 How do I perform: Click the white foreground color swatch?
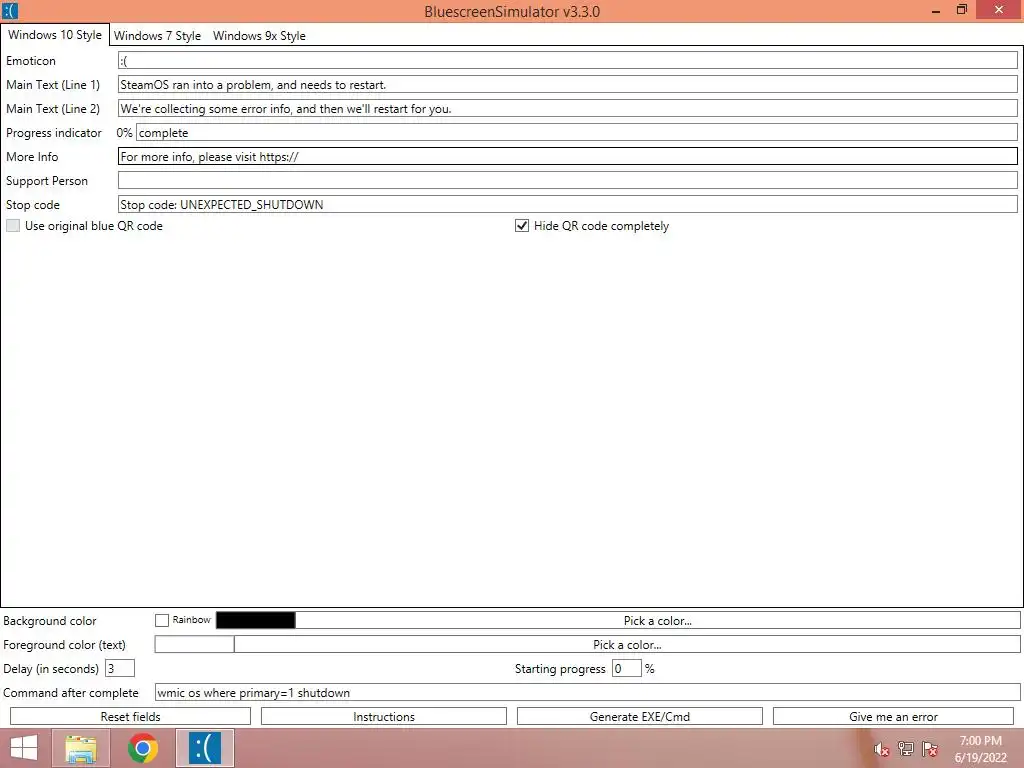[x=194, y=645]
